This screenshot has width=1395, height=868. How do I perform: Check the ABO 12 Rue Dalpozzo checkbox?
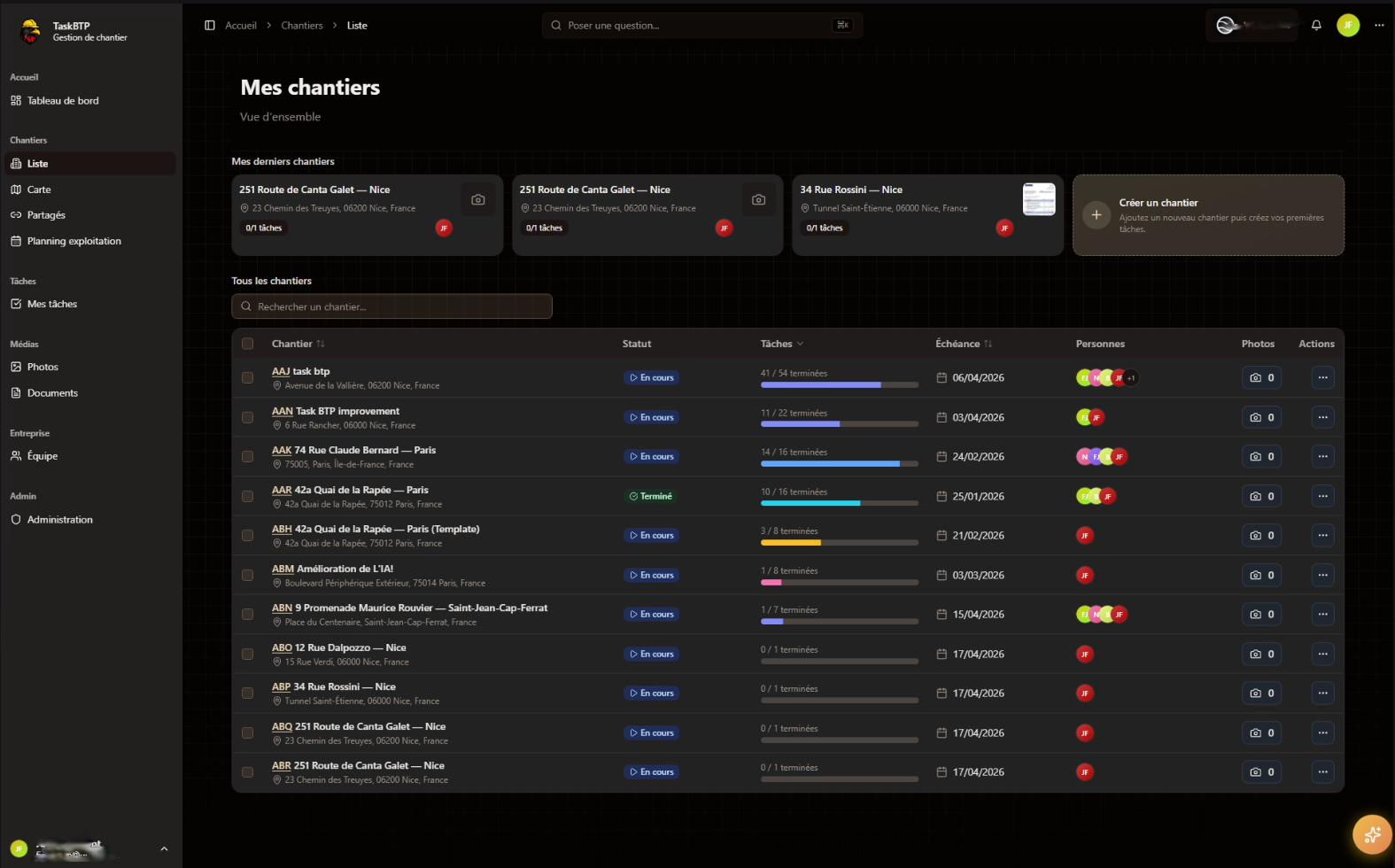pyautogui.click(x=248, y=654)
